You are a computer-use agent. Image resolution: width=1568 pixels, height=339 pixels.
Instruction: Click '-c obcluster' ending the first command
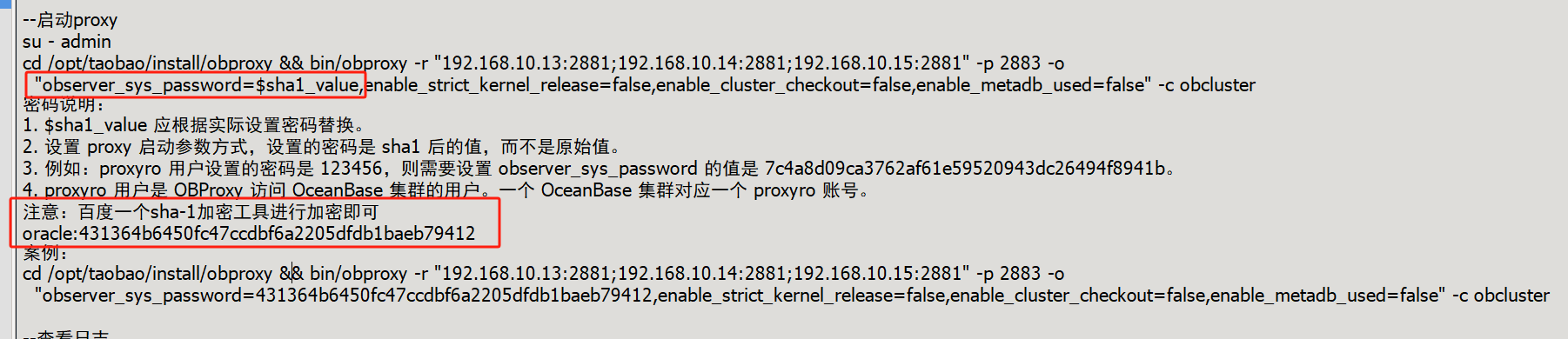click(x=1207, y=85)
